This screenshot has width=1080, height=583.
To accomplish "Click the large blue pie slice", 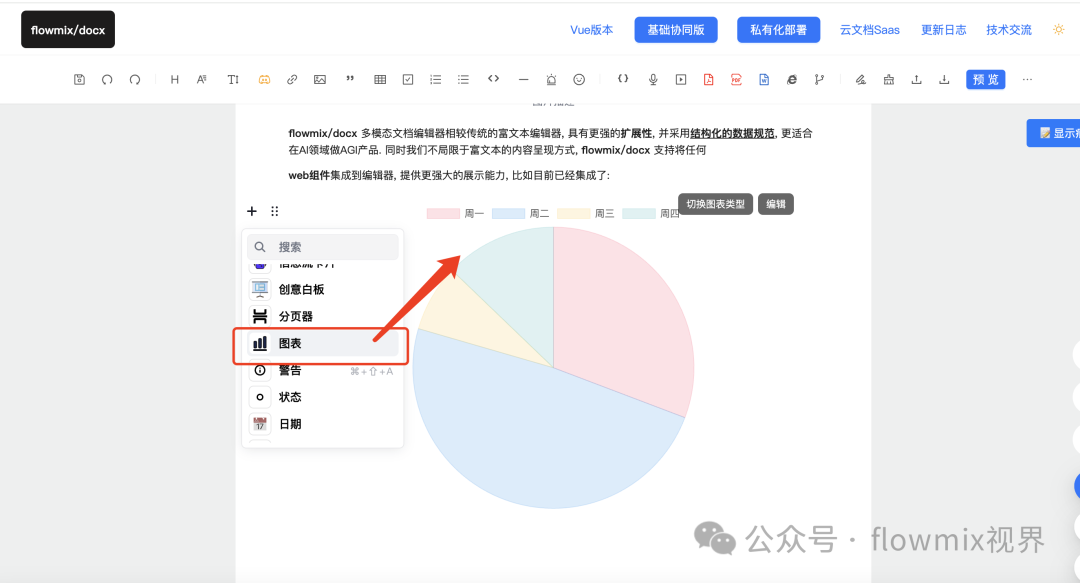I will pos(537,434).
